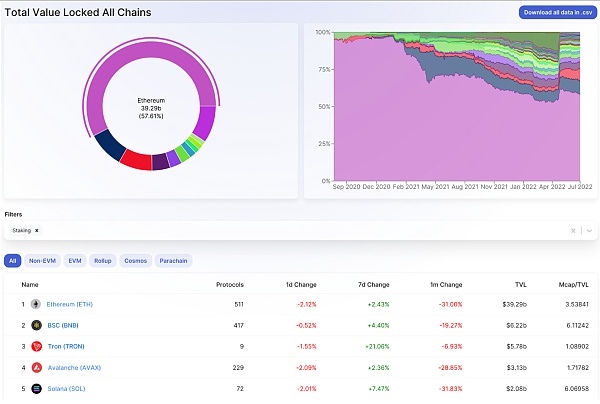
Task: Remove the Staking filter tag
Action: [x=37, y=230]
